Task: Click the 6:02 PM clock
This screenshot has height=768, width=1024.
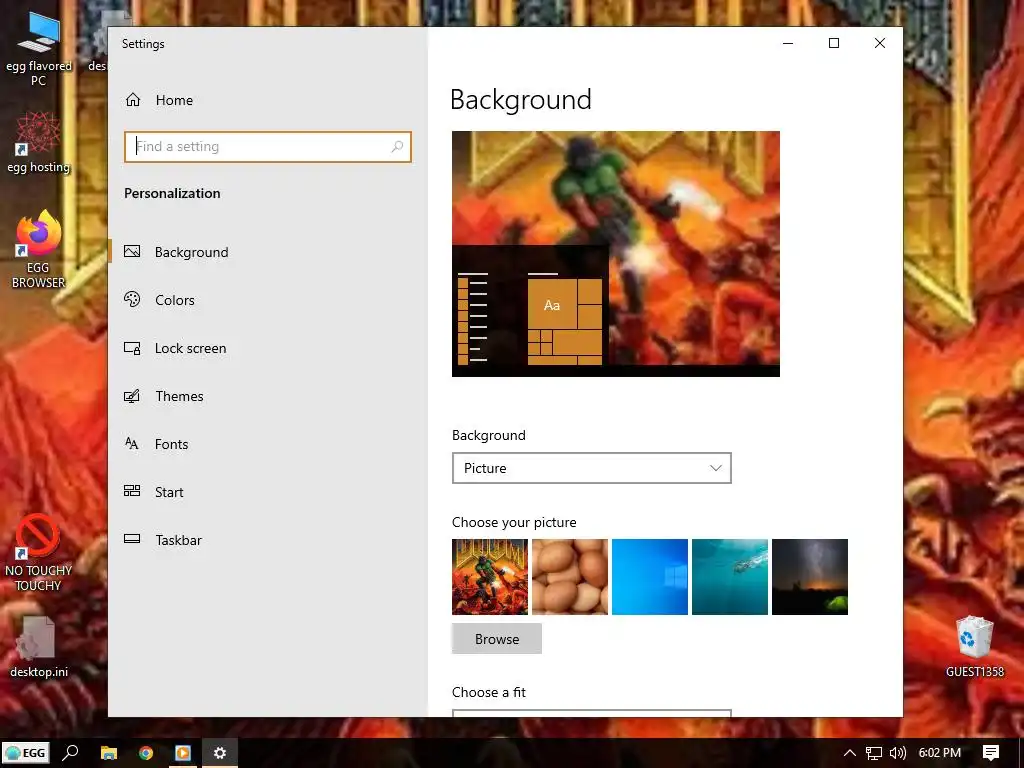Action: point(940,753)
